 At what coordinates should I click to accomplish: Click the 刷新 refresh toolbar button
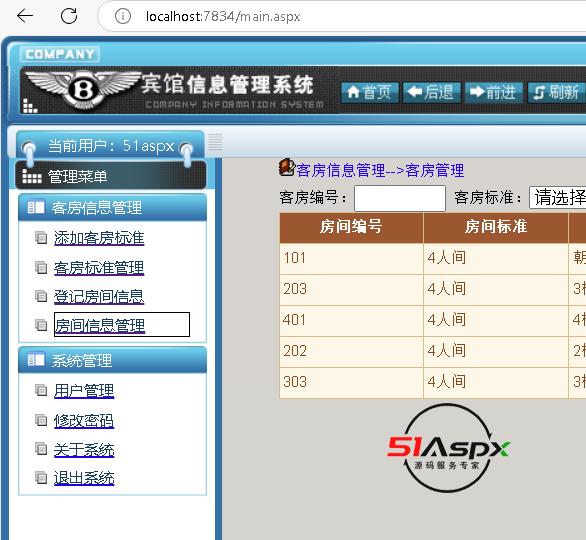coord(556,92)
